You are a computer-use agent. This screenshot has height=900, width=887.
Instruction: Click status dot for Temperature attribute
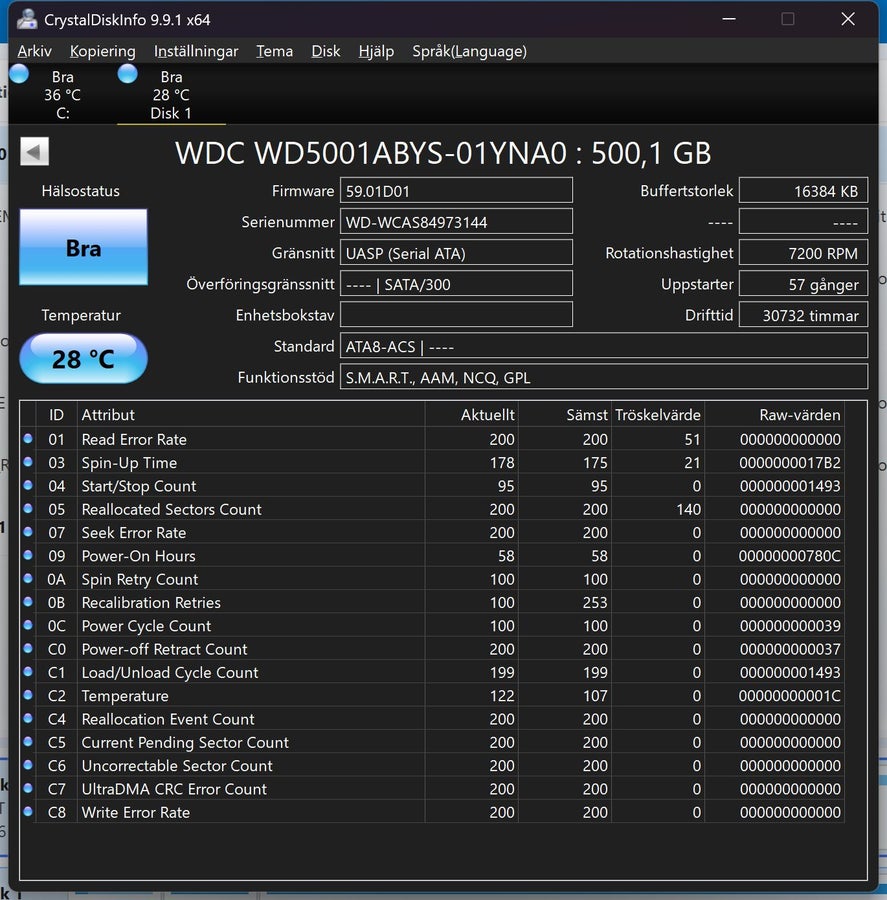pos(28,695)
